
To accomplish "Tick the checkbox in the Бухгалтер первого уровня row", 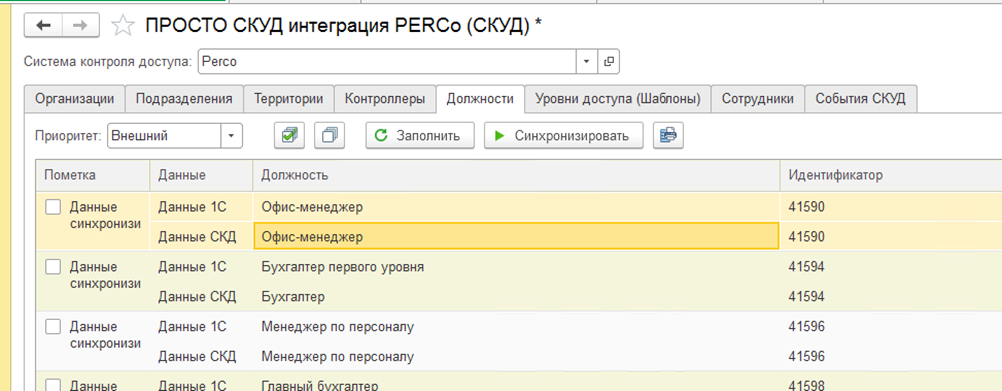I will pyautogui.click(x=53, y=266).
